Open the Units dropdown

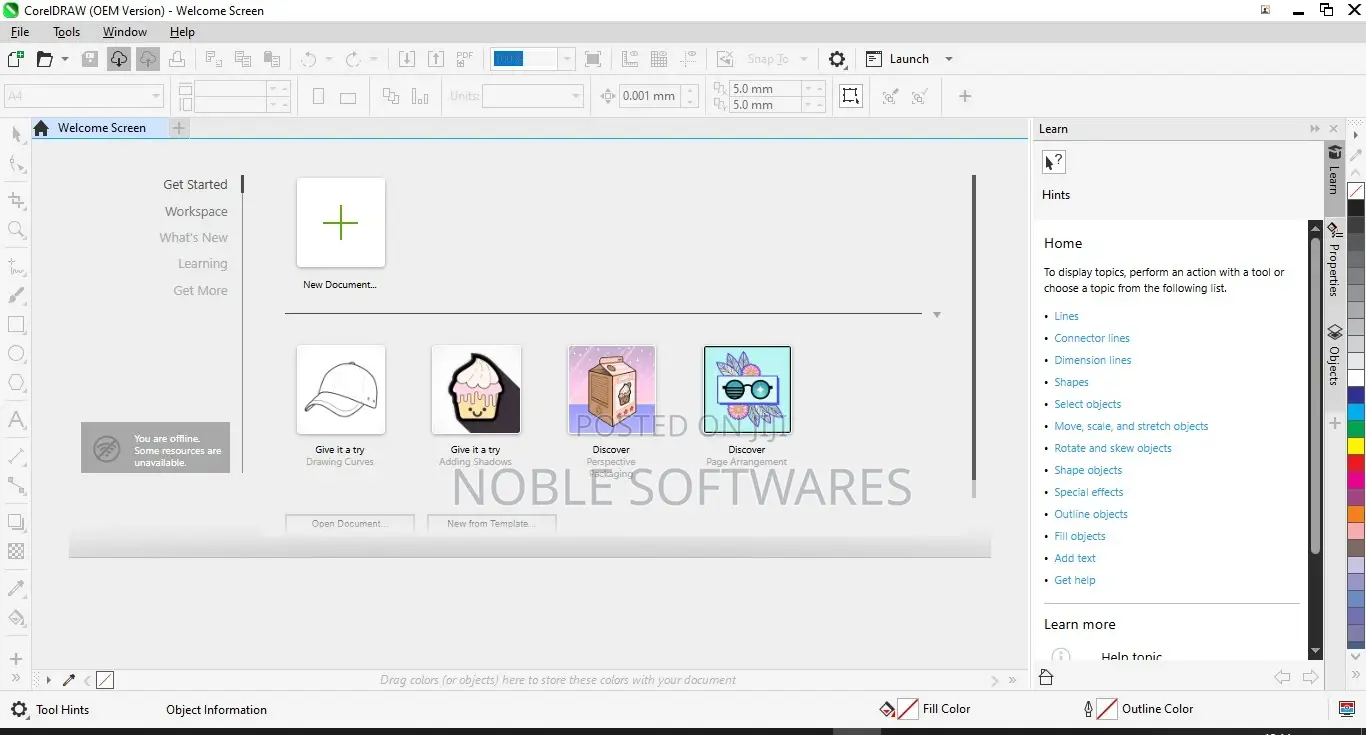[576, 96]
